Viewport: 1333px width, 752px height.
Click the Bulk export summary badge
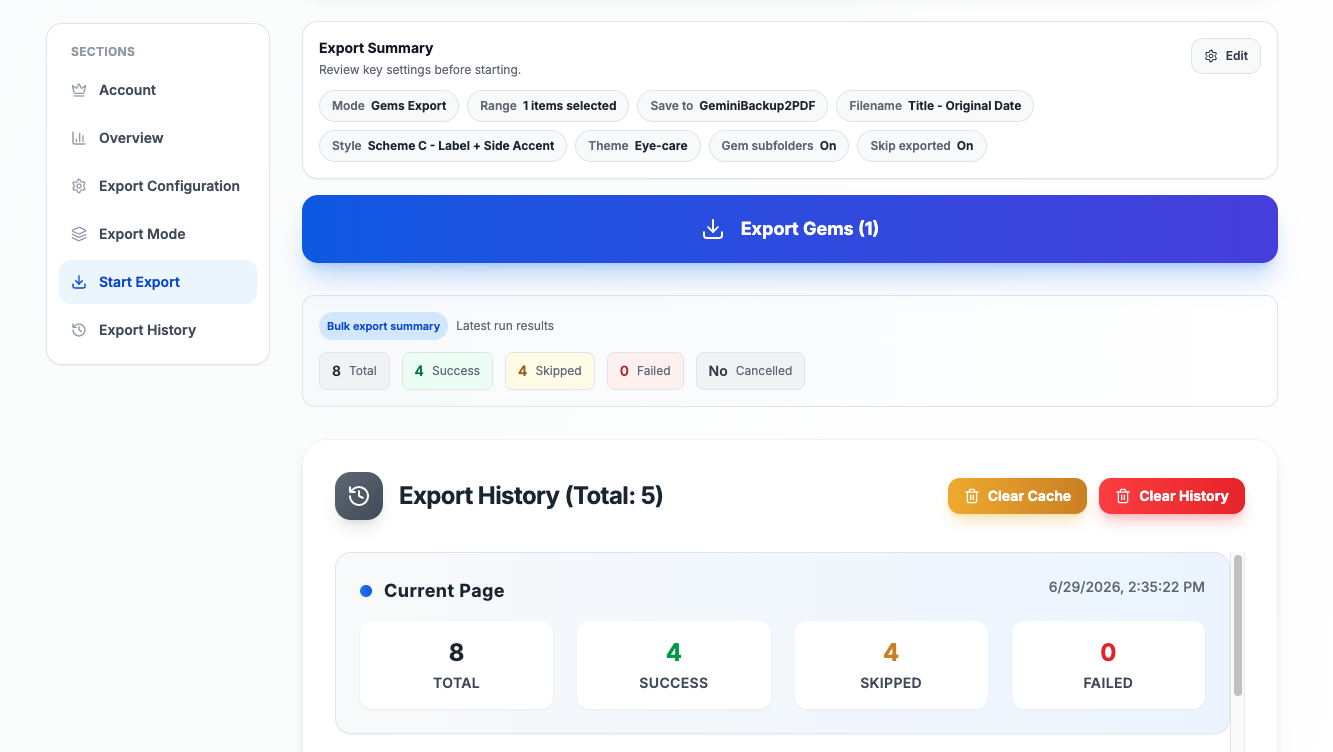pyautogui.click(x=383, y=326)
